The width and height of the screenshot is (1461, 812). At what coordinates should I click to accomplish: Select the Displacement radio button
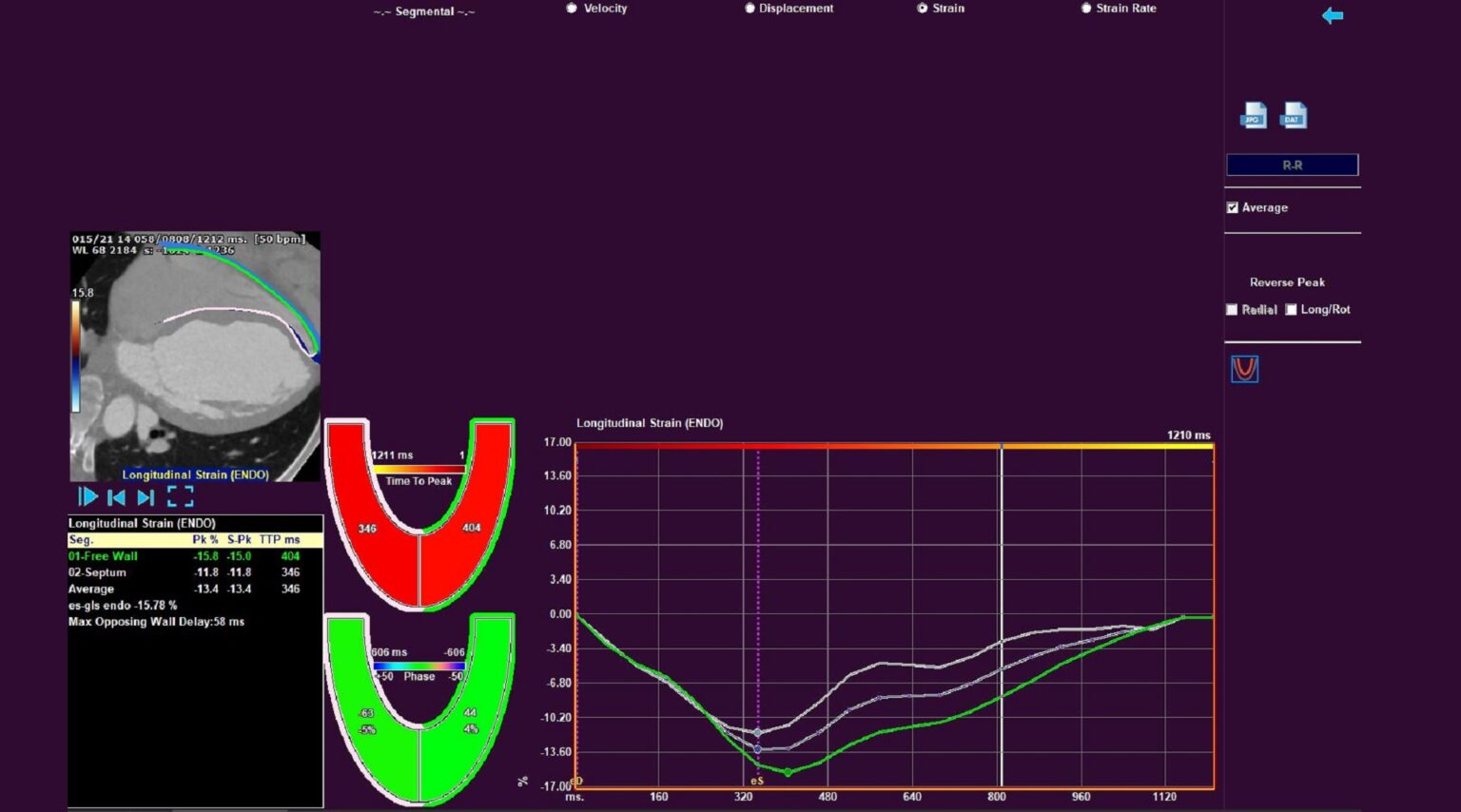coord(750,9)
